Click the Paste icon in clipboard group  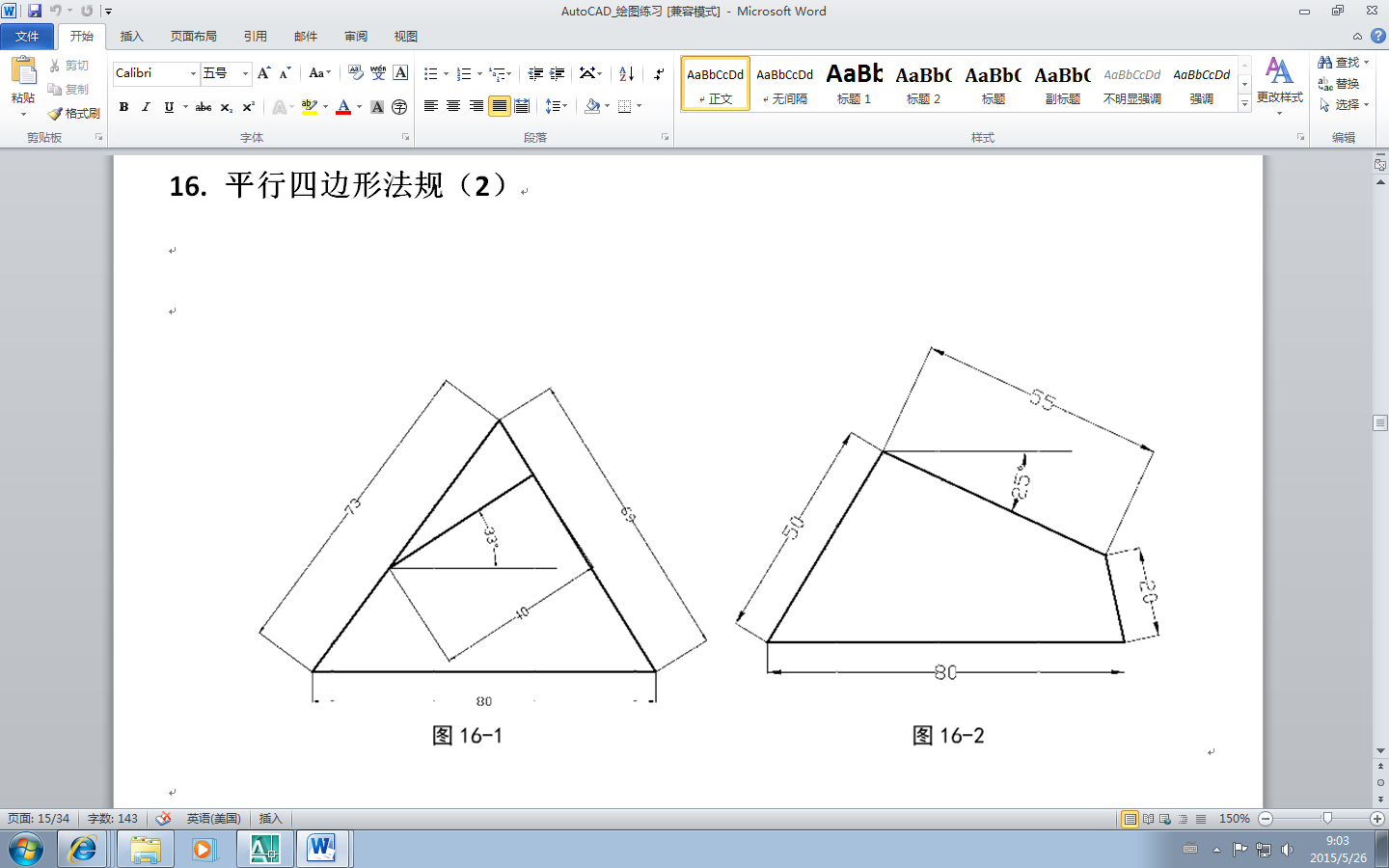[23, 70]
